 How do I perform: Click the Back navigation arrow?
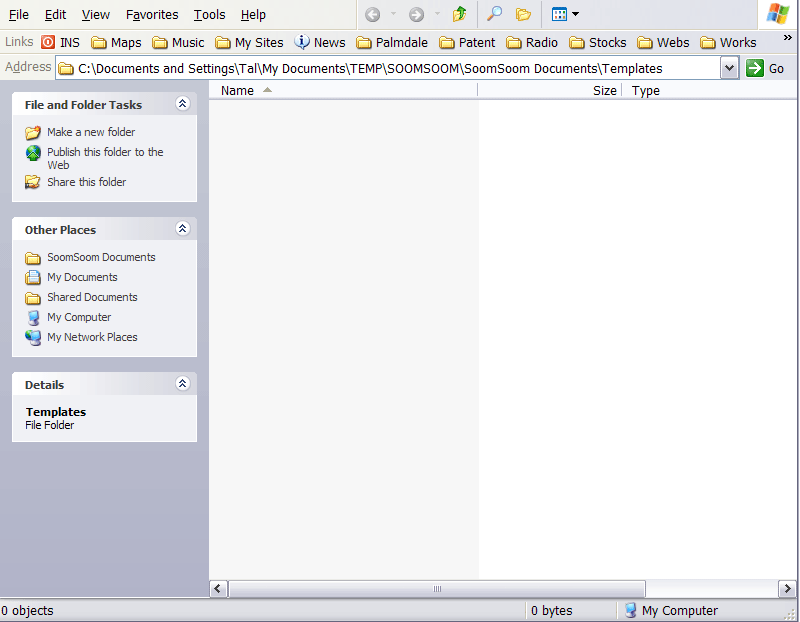(x=372, y=14)
